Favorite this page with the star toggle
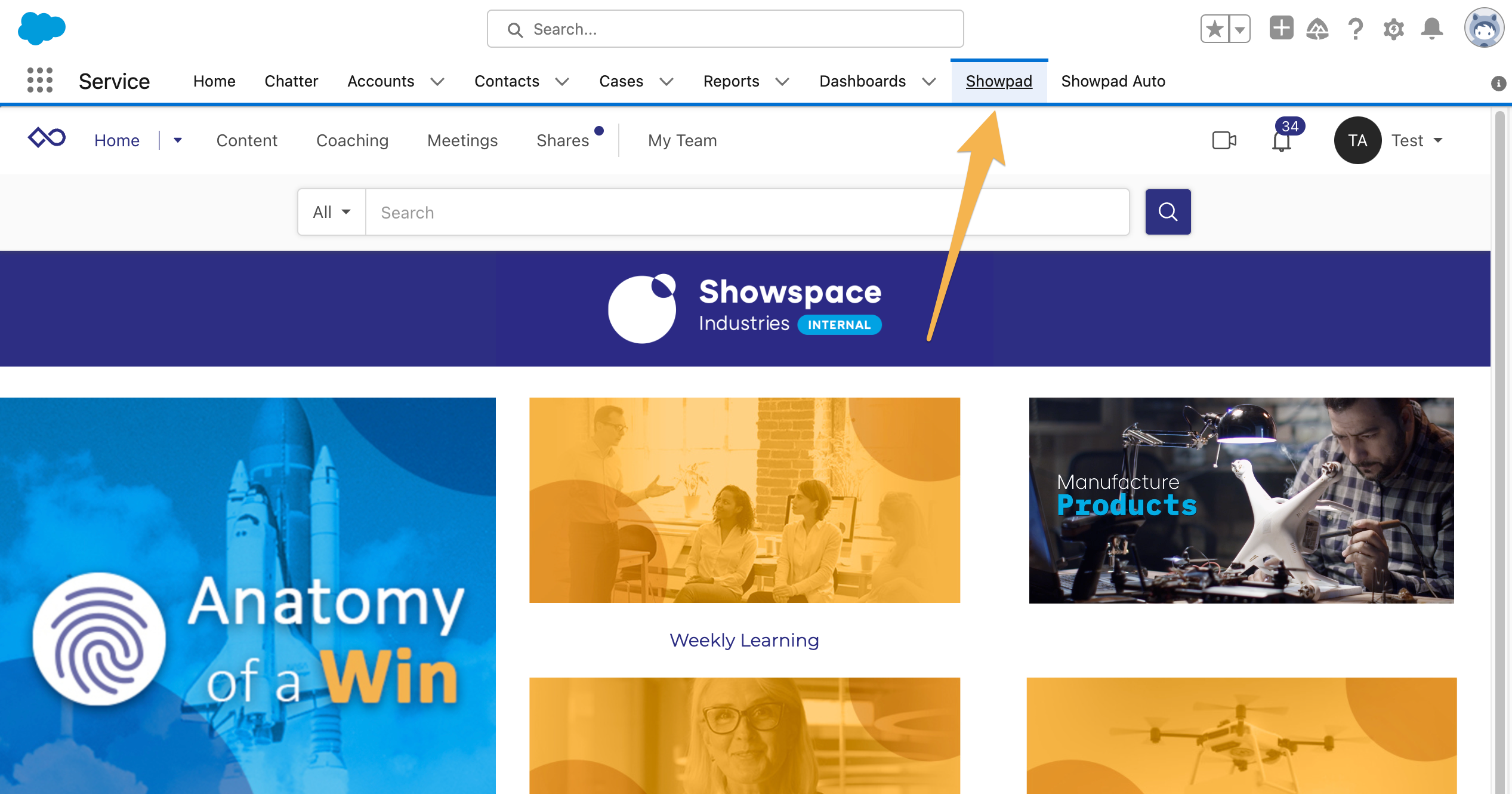 [1214, 28]
